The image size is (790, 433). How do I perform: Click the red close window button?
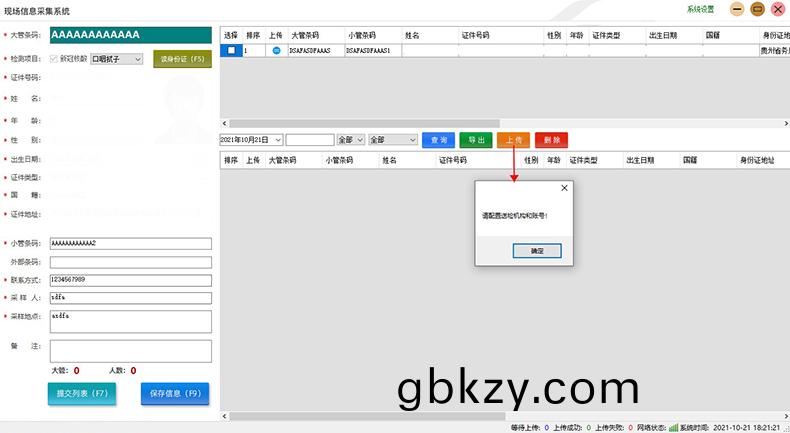(777, 9)
